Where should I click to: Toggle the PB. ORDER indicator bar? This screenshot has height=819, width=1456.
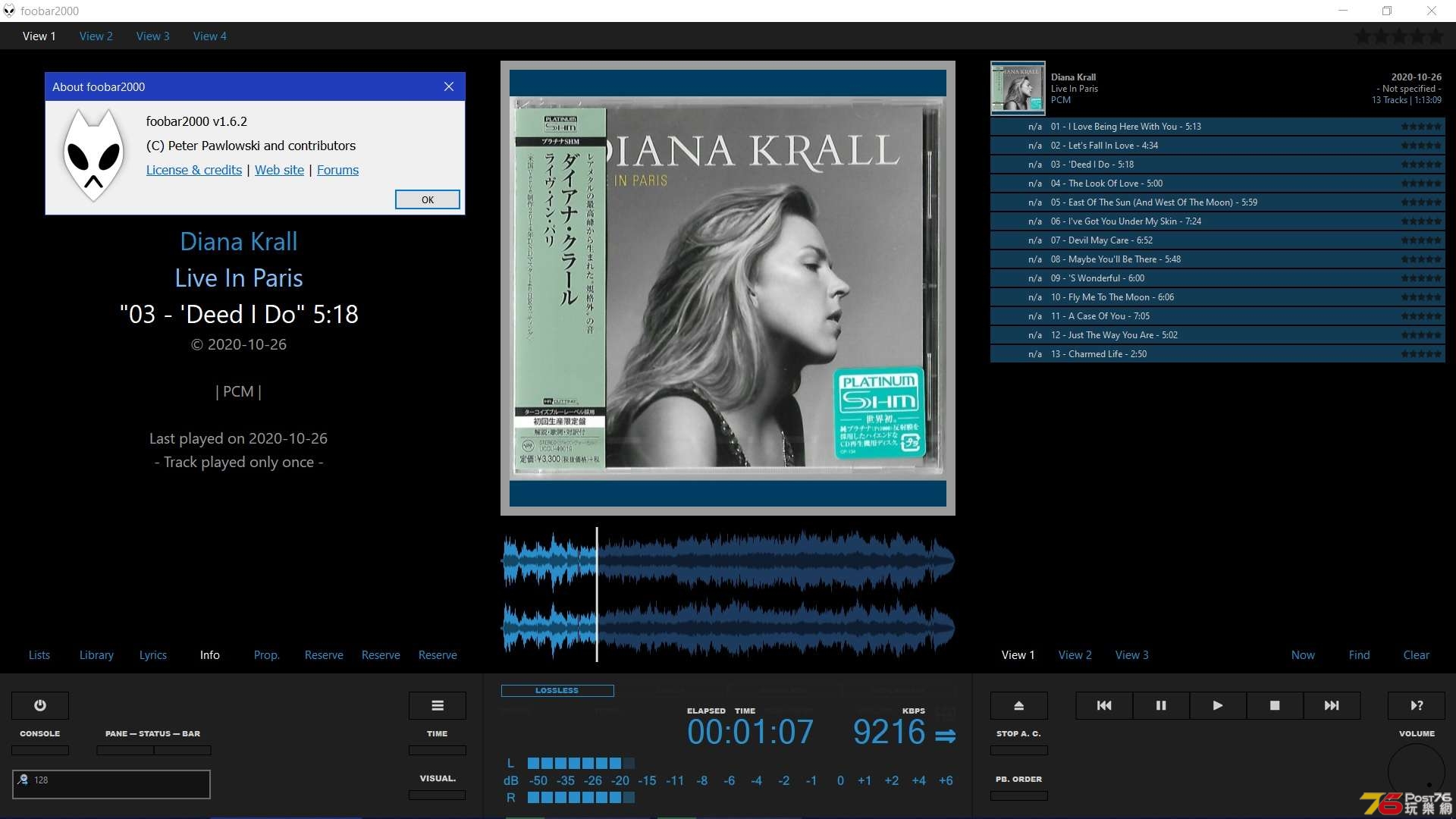tap(1019, 795)
